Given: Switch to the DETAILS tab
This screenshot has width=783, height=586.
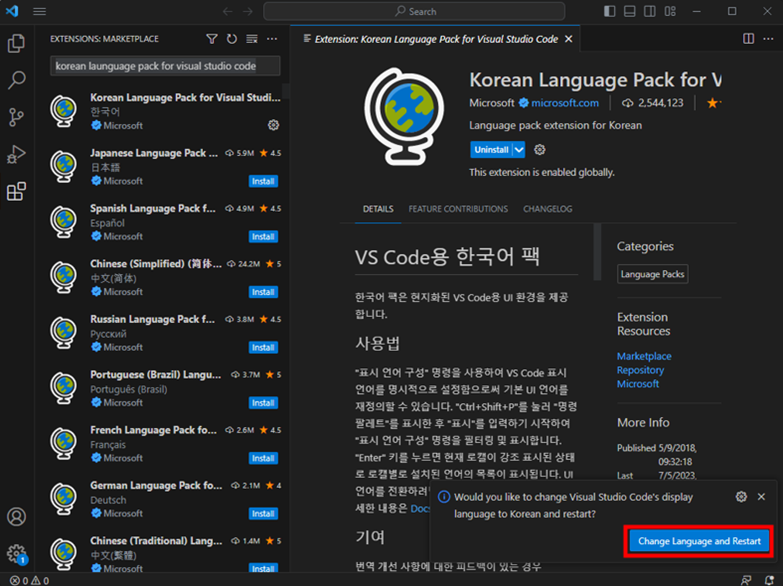Looking at the screenshot, I should pyautogui.click(x=378, y=209).
